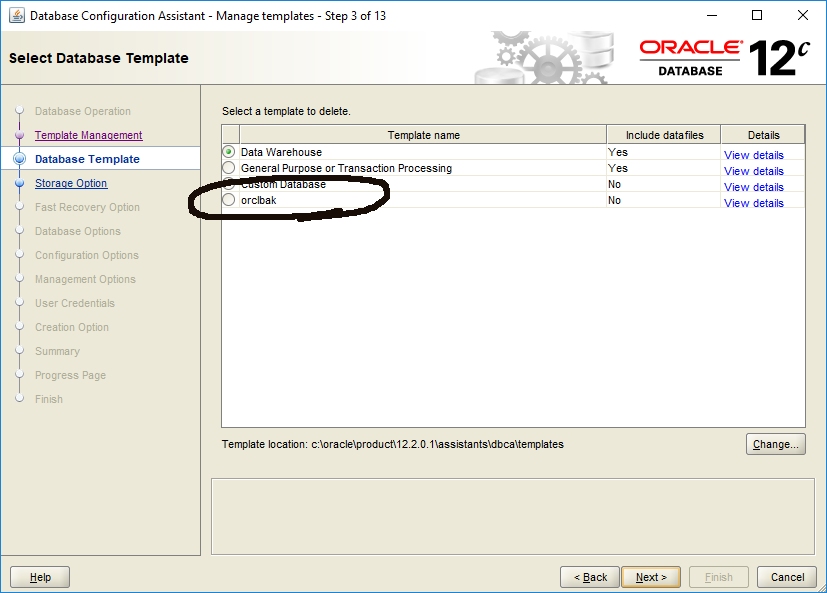Click the Include datafiles column header
The height and width of the screenshot is (593, 827).
[x=664, y=135]
